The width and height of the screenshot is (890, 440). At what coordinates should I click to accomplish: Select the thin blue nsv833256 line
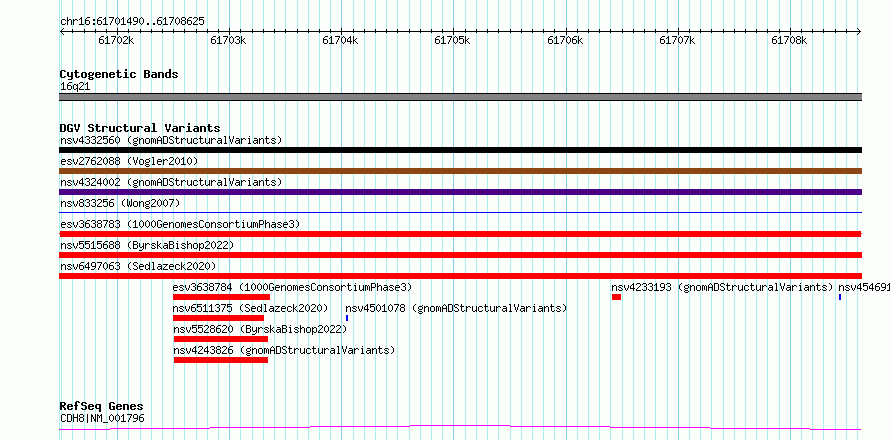point(460,212)
